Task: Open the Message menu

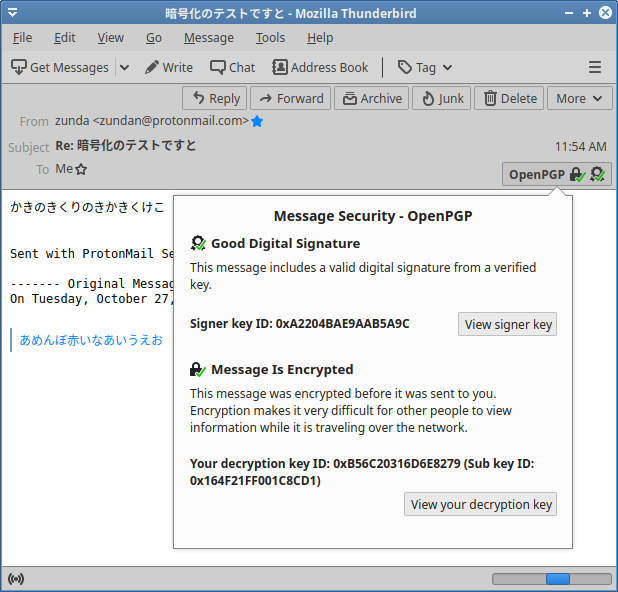Action: (x=209, y=38)
